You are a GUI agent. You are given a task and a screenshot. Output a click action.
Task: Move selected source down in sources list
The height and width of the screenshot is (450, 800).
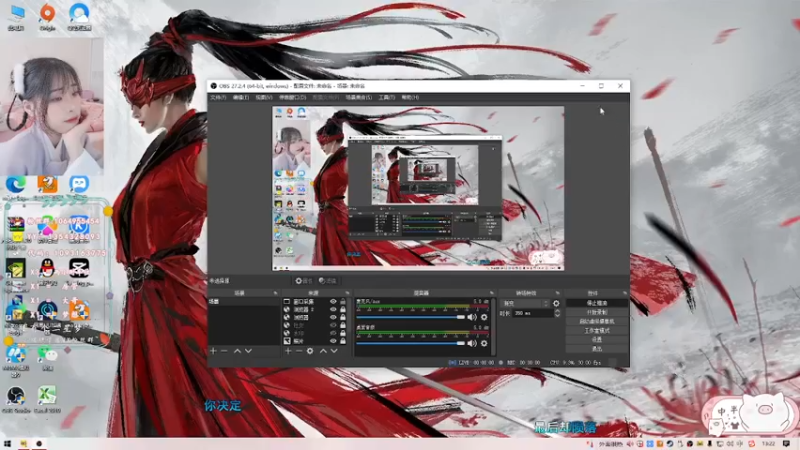click(x=334, y=351)
